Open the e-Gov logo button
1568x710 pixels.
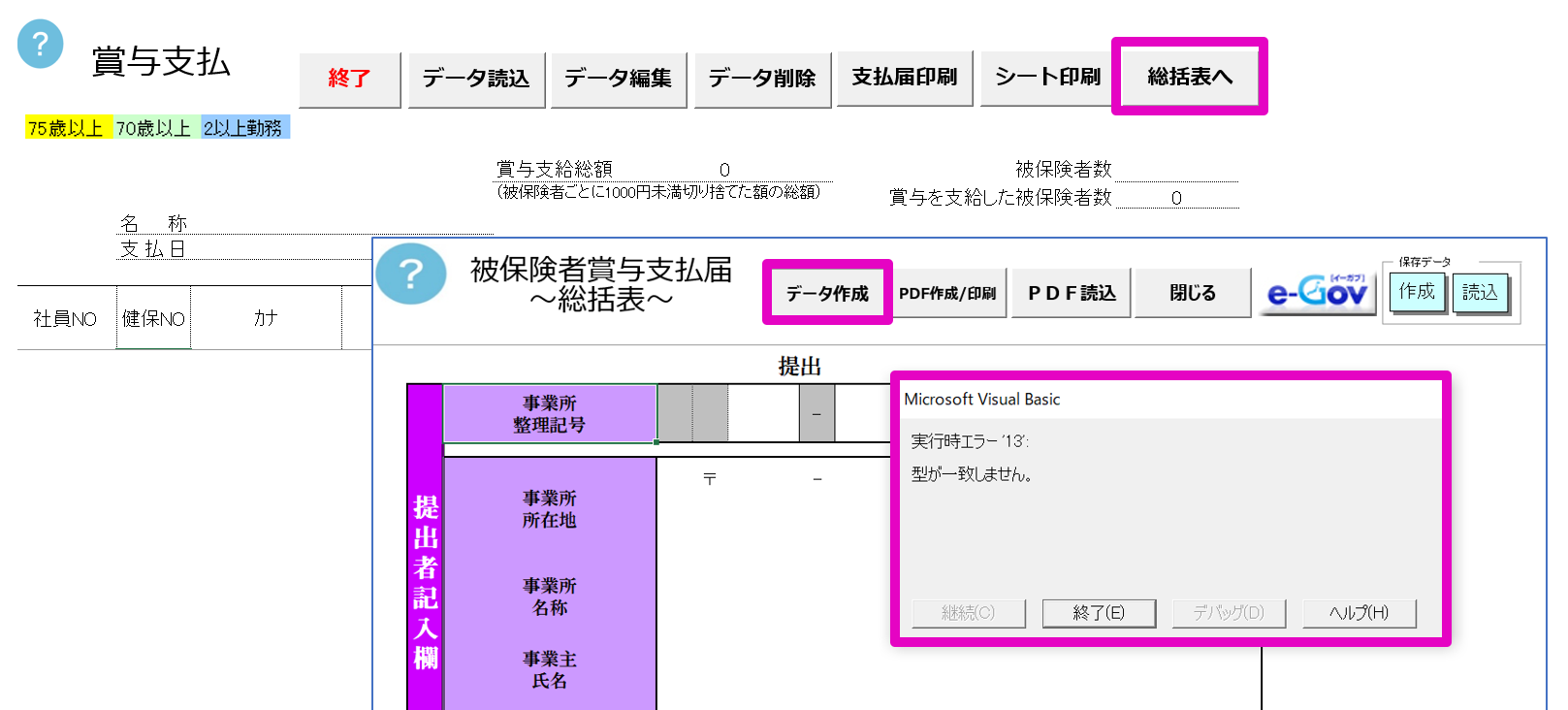[x=1316, y=292]
